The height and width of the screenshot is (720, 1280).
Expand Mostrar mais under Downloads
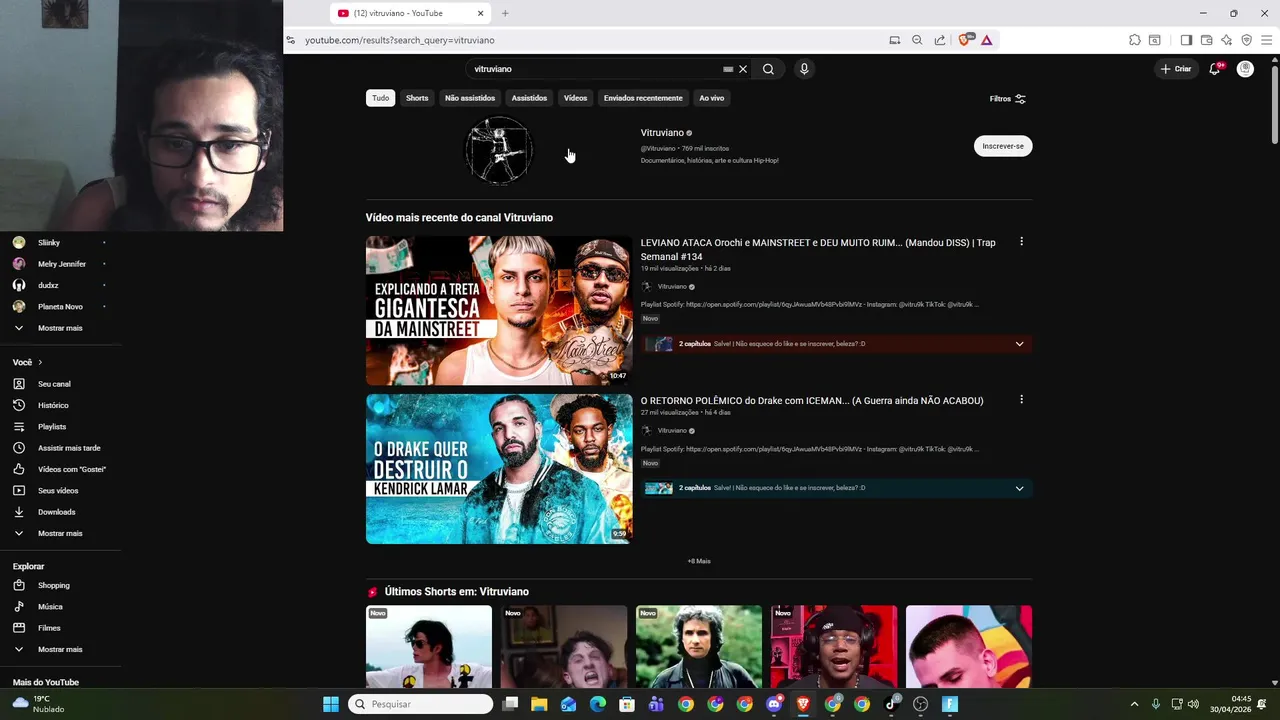(x=60, y=533)
